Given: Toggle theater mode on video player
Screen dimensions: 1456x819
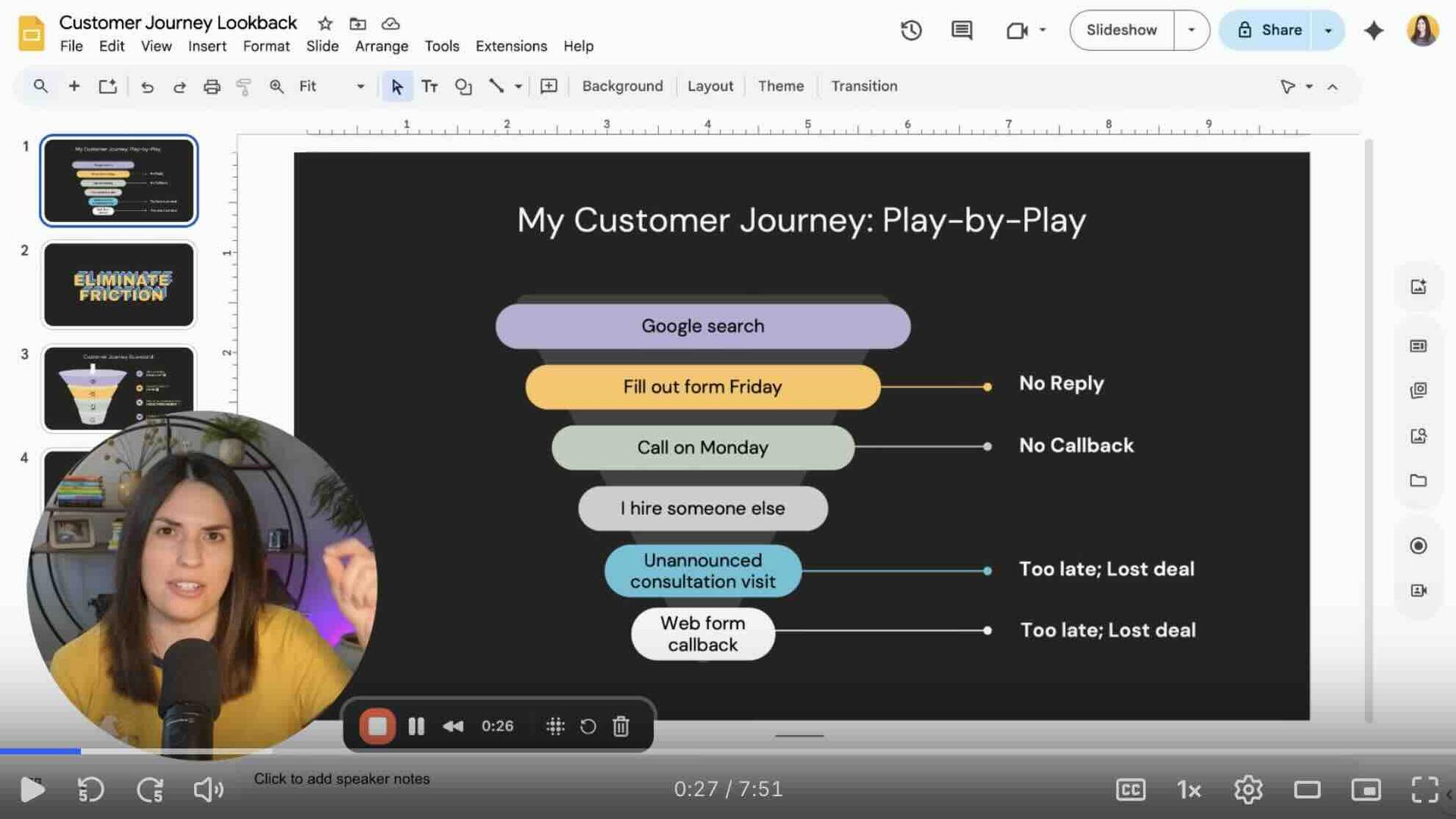Looking at the screenshot, I should pyautogui.click(x=1307, y=789).
